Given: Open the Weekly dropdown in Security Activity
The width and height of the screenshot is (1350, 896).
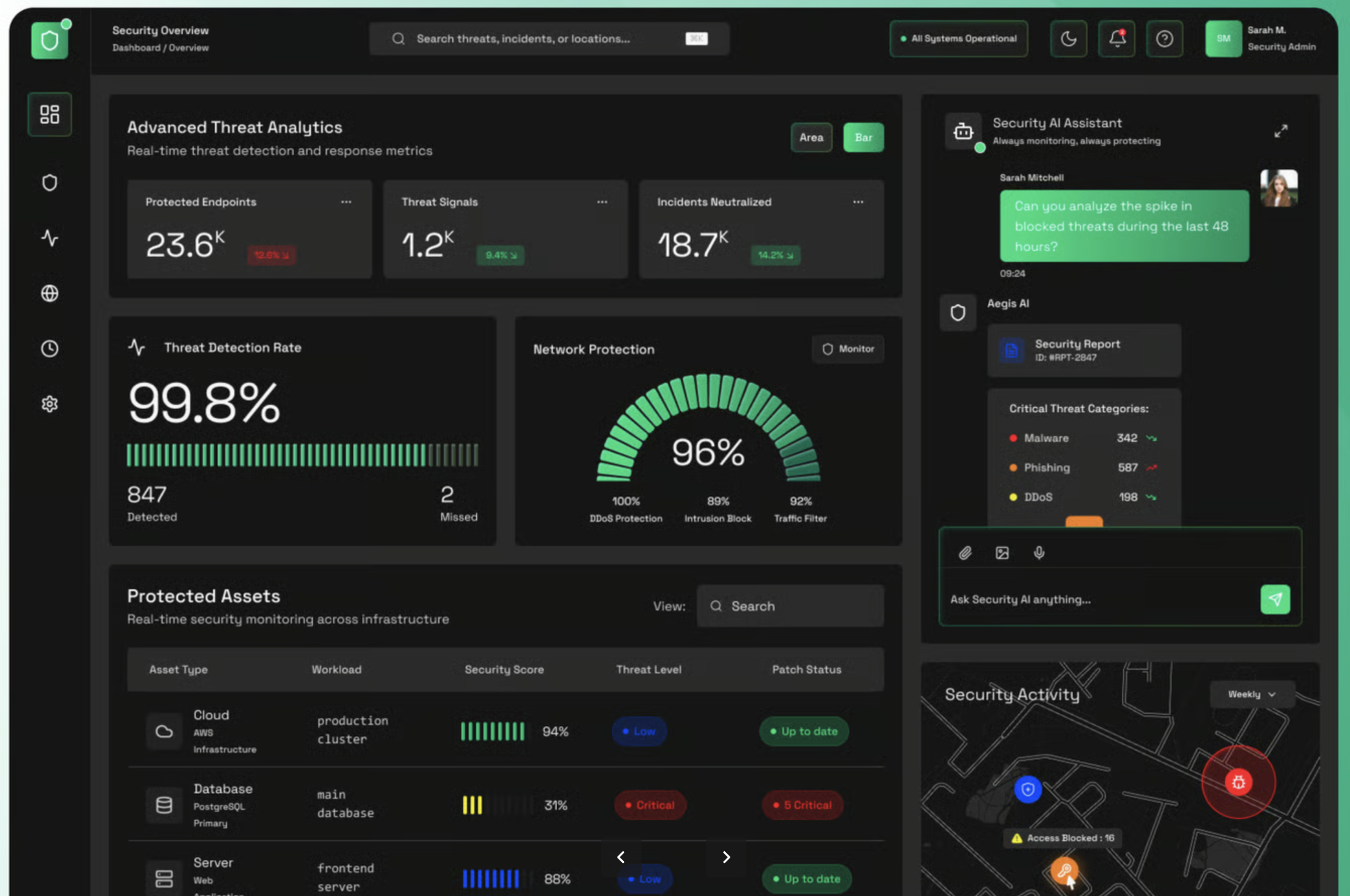Looking at the screenshot, I should 1252,694.
